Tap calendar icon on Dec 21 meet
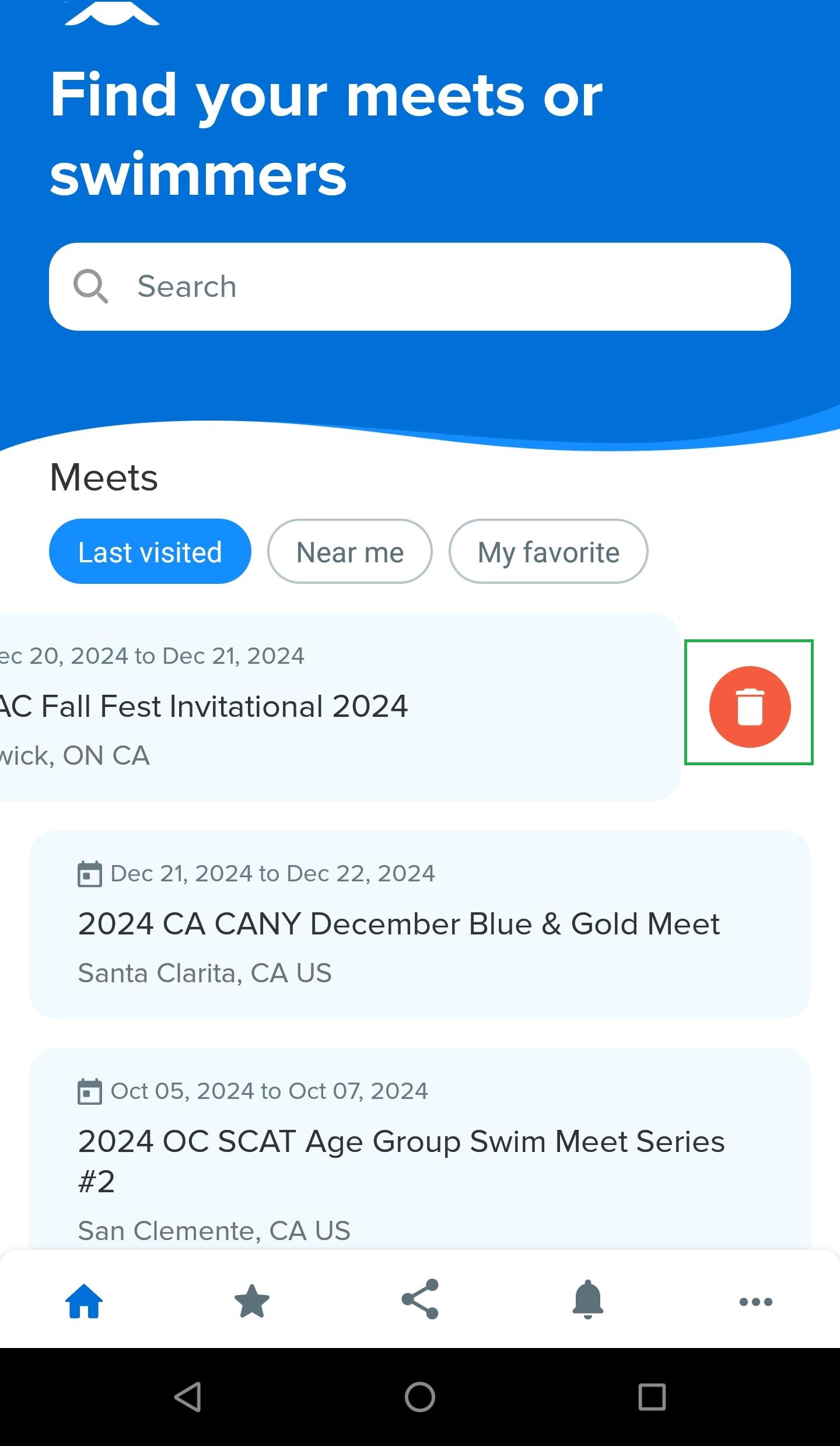The image size is (840, 1446). [90, 874]
